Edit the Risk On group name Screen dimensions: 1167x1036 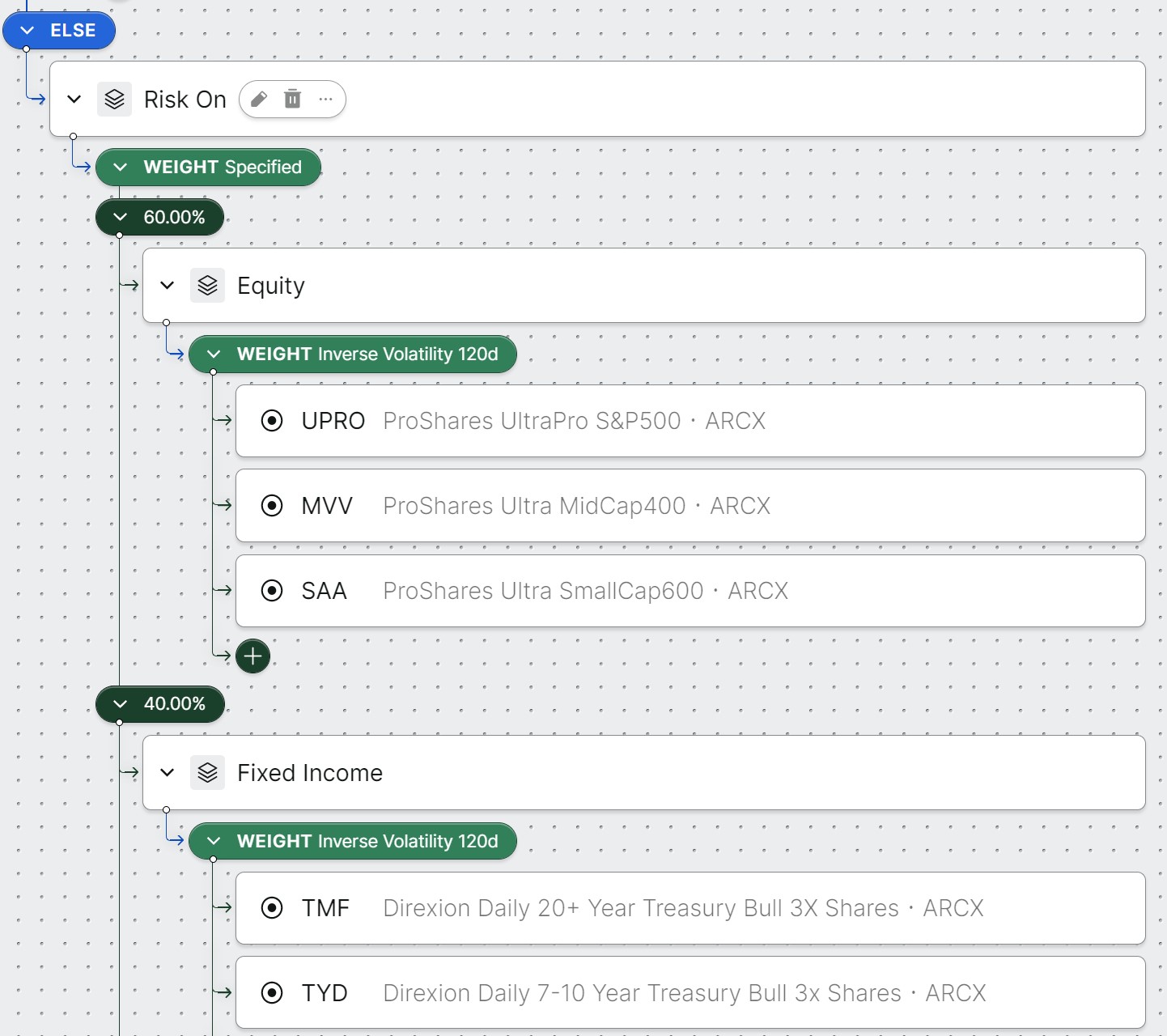coord(259,100)
